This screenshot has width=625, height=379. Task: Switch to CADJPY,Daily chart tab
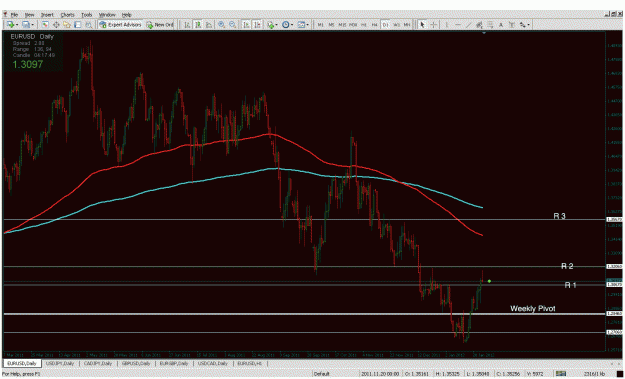tap(98, 363)
